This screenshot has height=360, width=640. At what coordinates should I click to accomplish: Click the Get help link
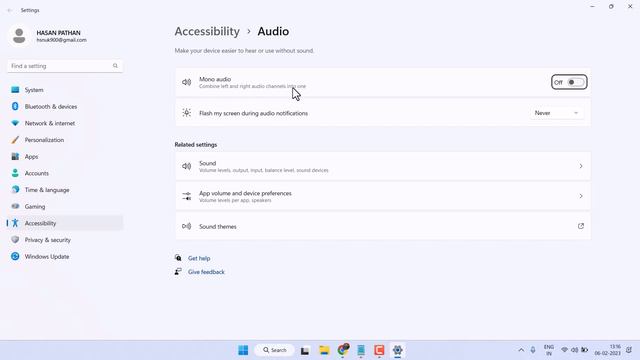tap(199, 258)
